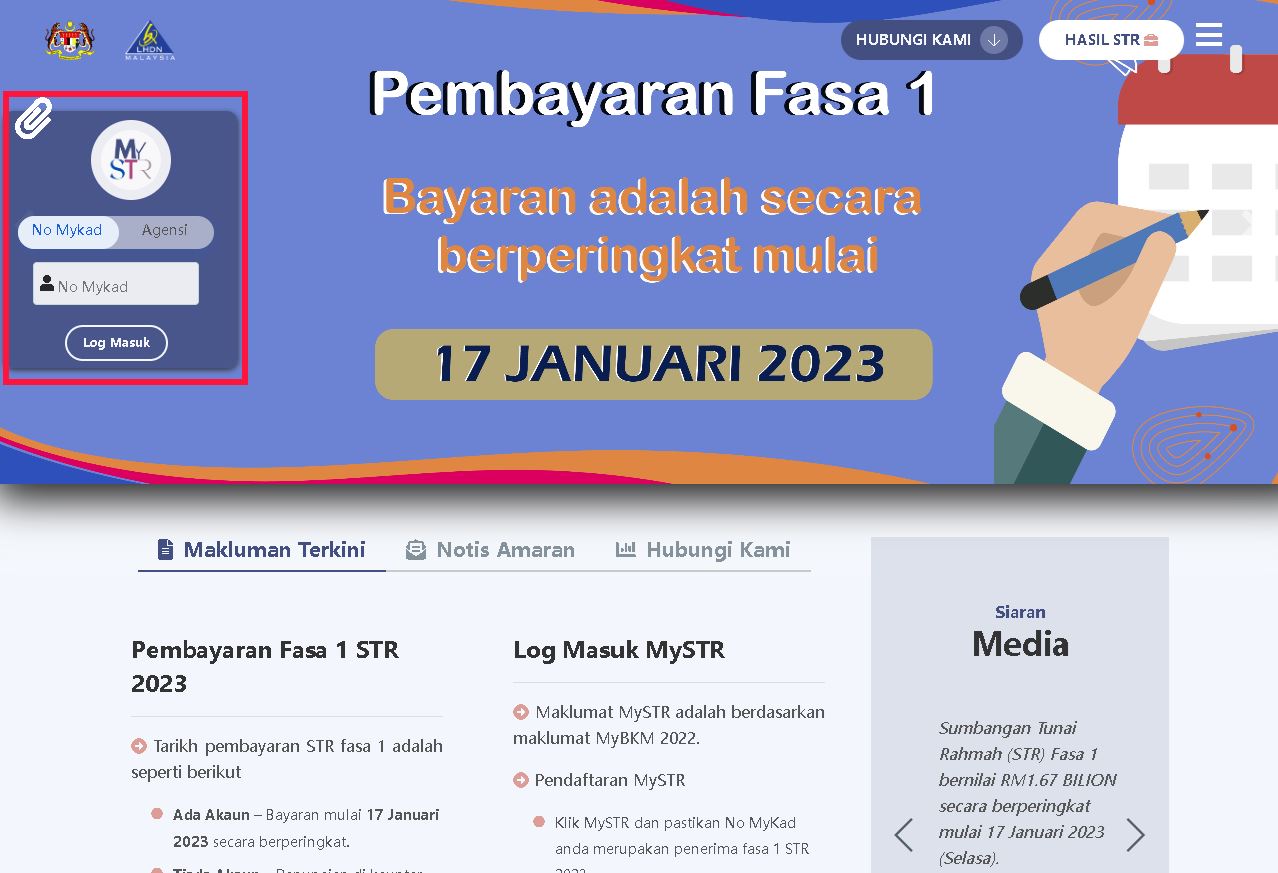Switch to the Hubungi Kami tab
Viewport: 1278px width, 873px height.
(703, 550)
